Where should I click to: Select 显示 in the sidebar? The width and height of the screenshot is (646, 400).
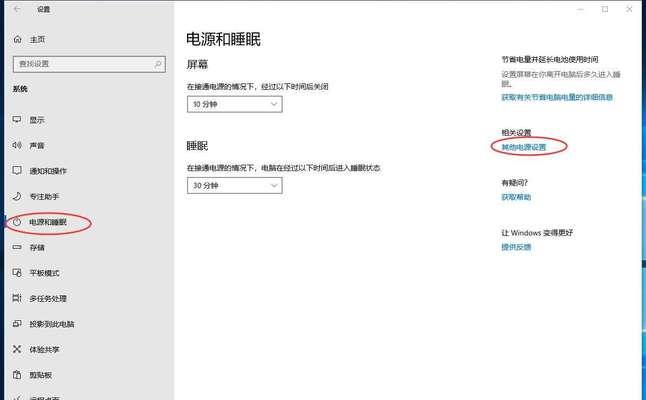point(37,120)
